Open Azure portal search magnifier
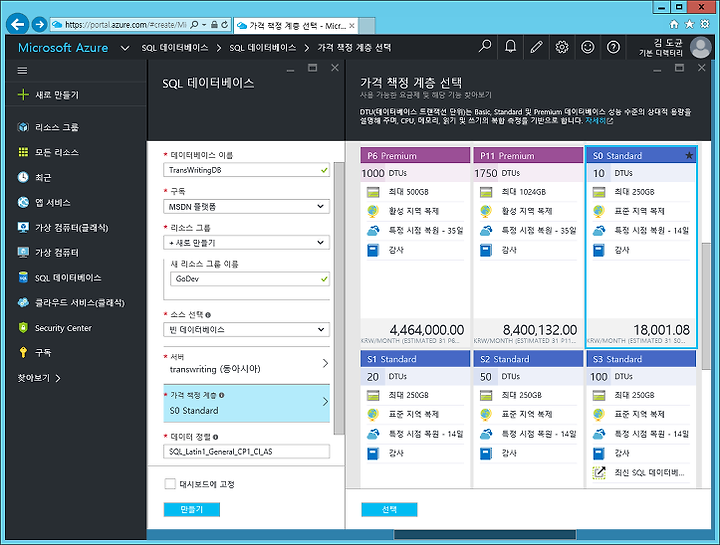 point(484,47)
